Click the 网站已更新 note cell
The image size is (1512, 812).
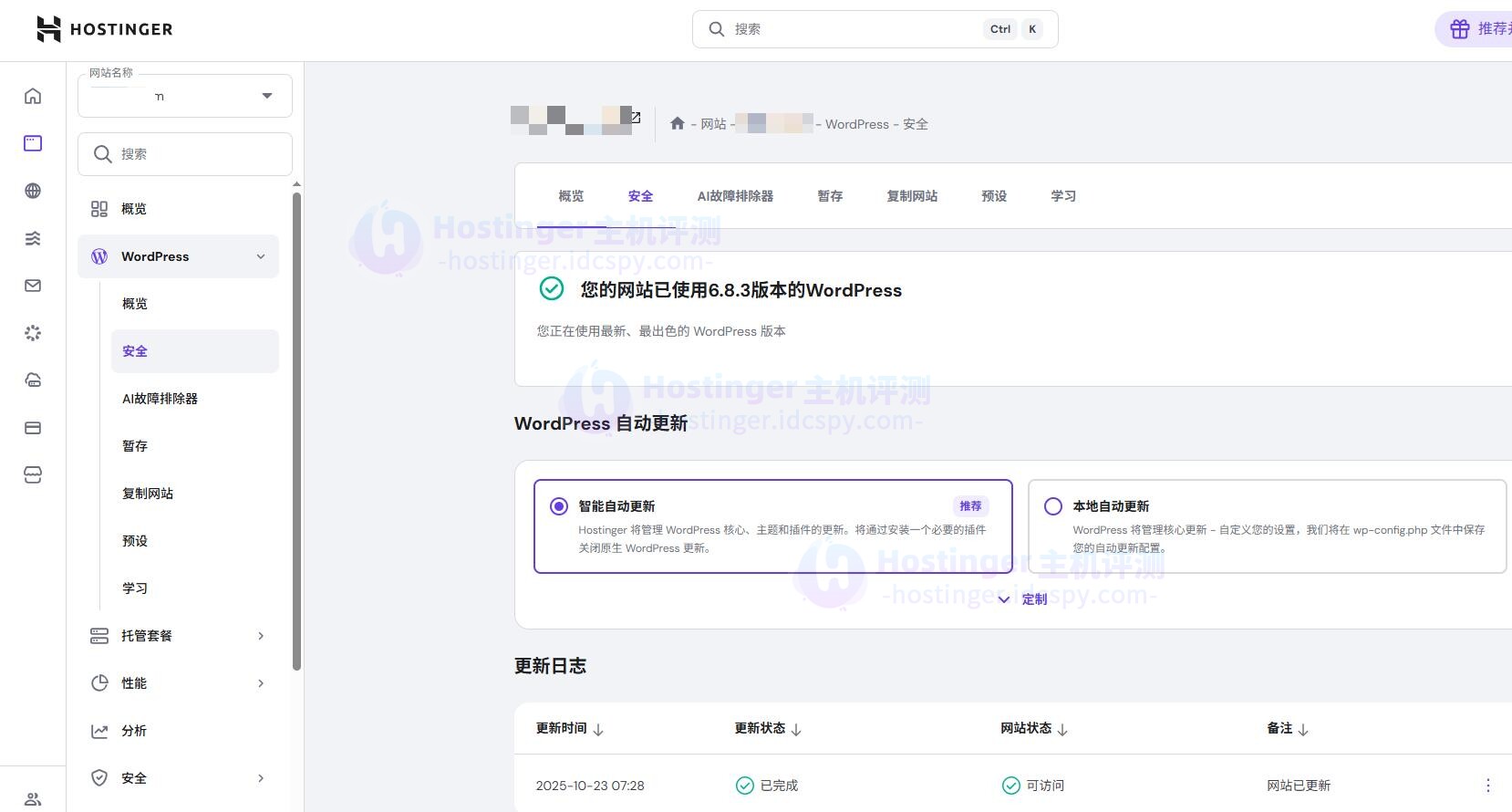(1299, 786)
